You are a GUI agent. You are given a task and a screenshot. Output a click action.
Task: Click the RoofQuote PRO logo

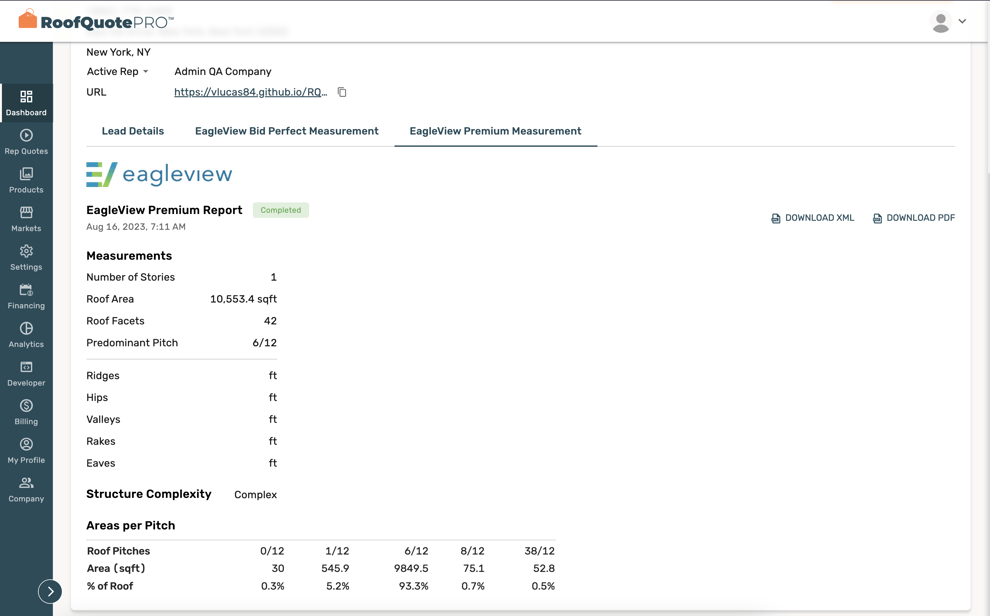(x=96, y=21)
